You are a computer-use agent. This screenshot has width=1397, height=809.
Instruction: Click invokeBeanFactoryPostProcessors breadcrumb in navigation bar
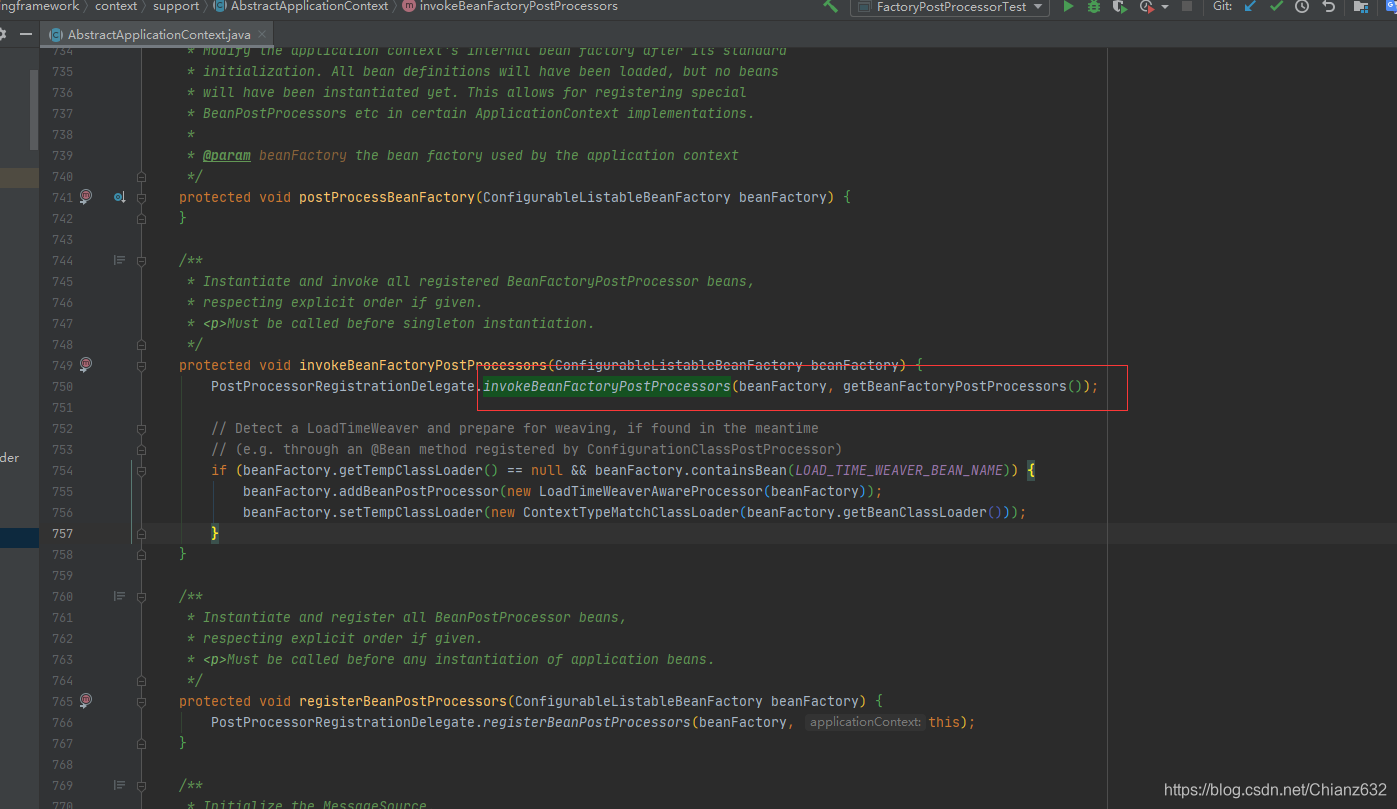coord(510,6)
